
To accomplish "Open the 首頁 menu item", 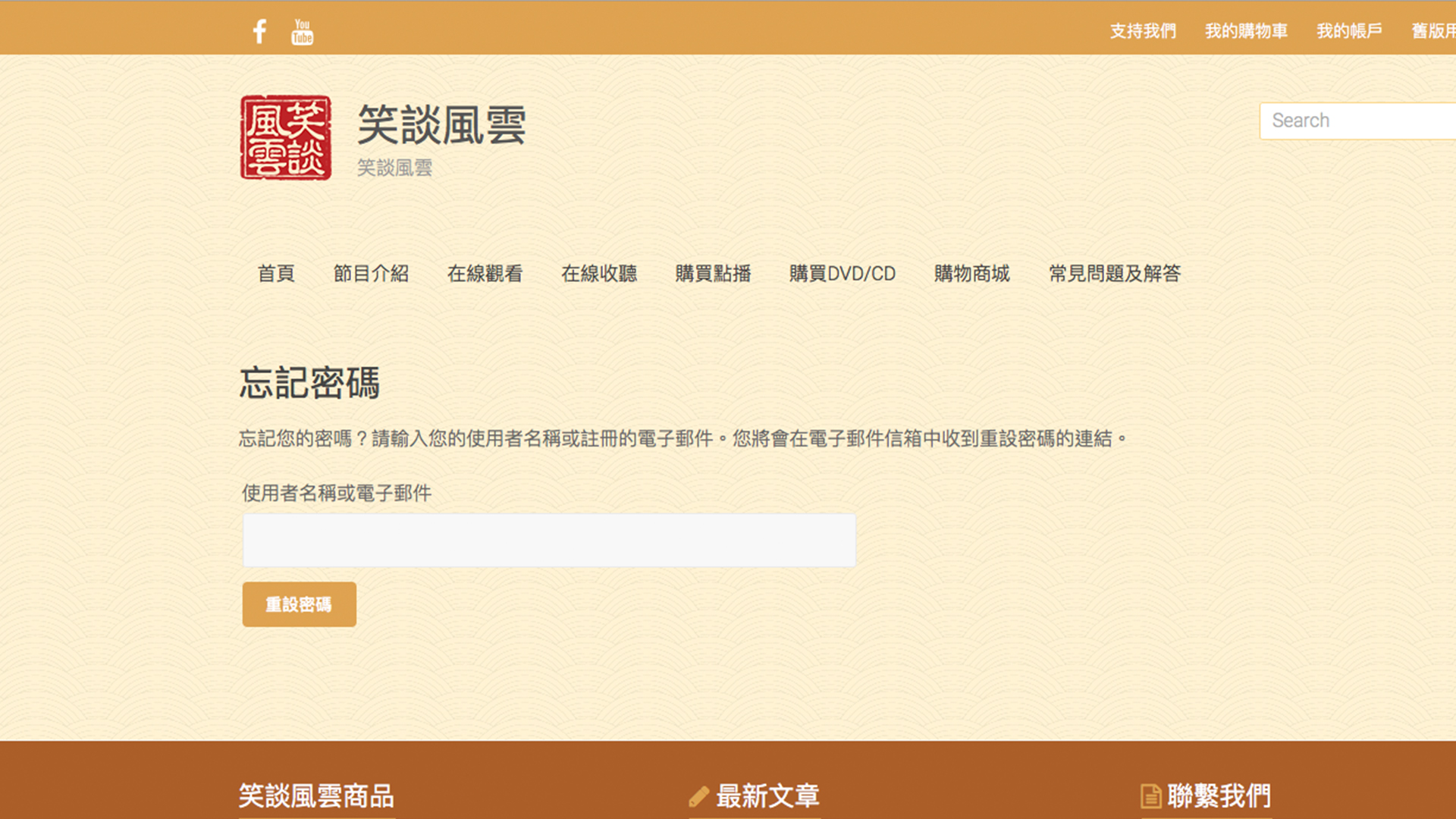I will click(x=276, y=274).
